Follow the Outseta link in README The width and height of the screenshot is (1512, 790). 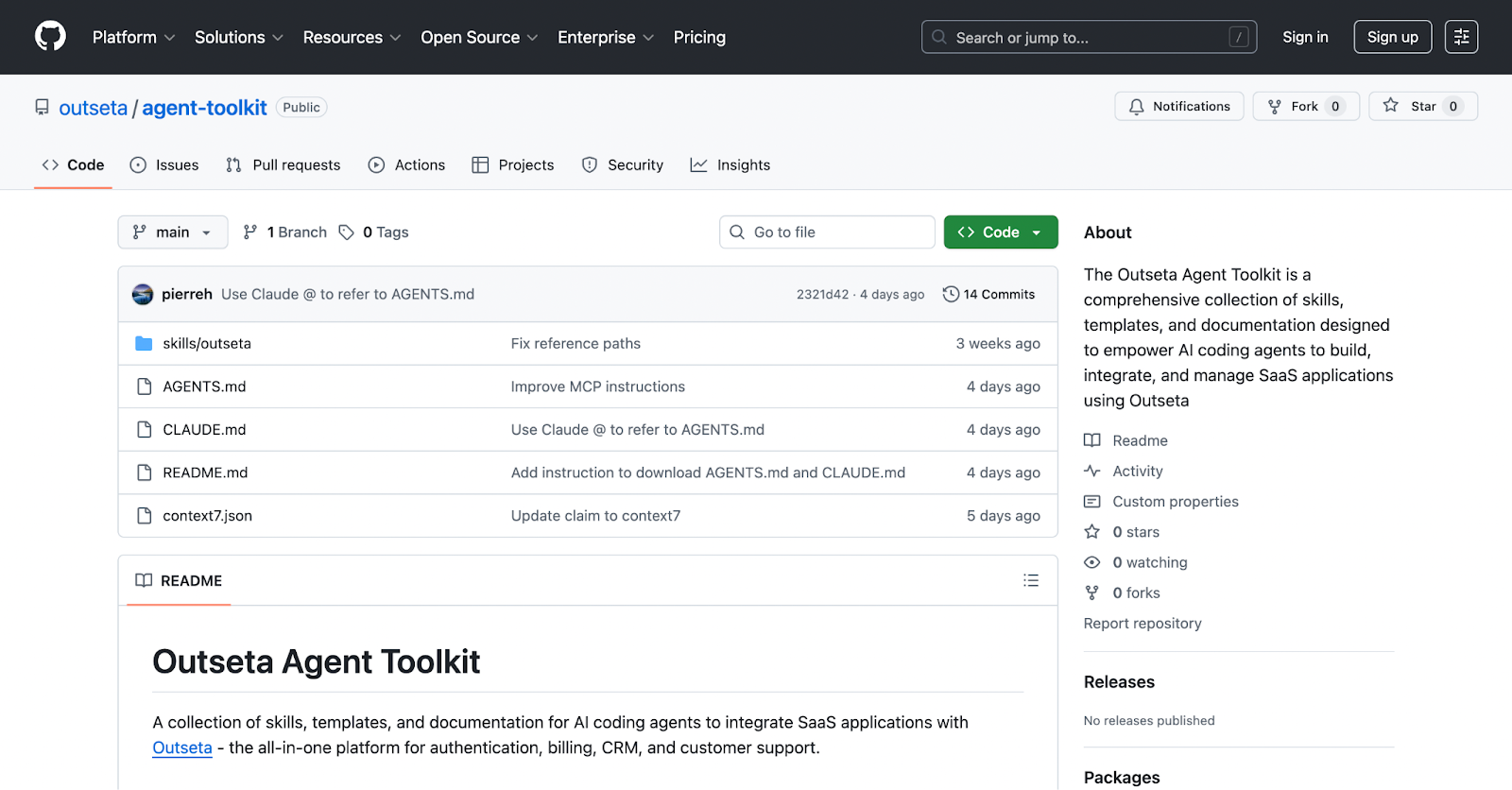click(x=182, y=747)
